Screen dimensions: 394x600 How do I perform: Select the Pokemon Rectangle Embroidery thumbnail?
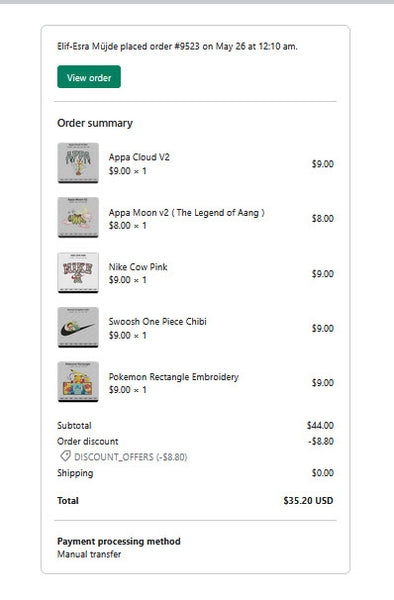(78, 382)
